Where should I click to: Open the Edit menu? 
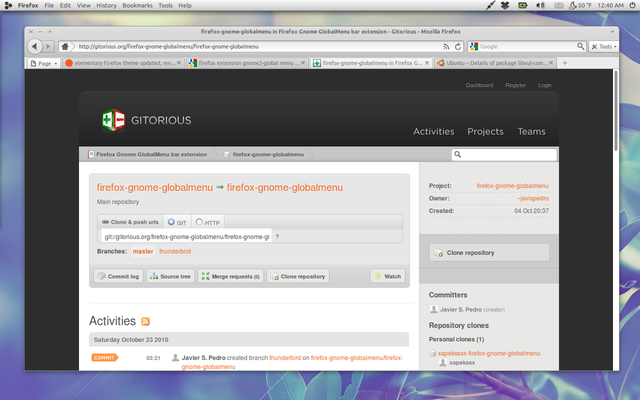click(x=65, y=5)
